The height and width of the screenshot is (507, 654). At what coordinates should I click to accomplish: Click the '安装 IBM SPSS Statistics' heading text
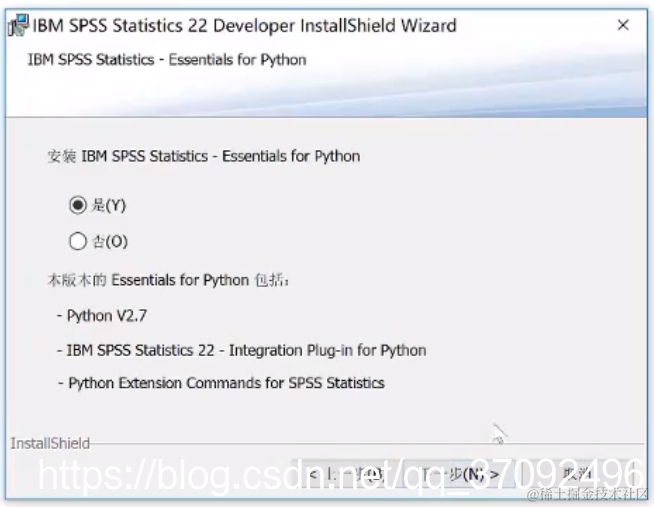point(204,156)
